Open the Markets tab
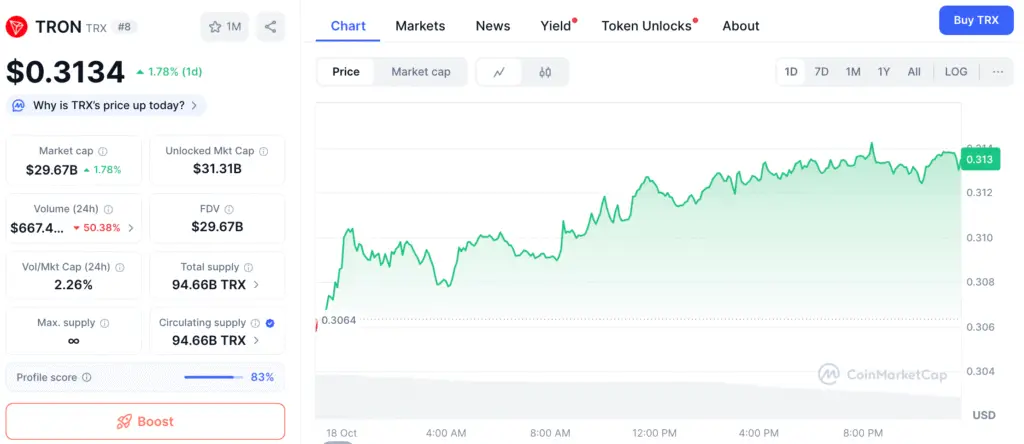Screen dimensions: 1024x444 [x=420, y=26]
